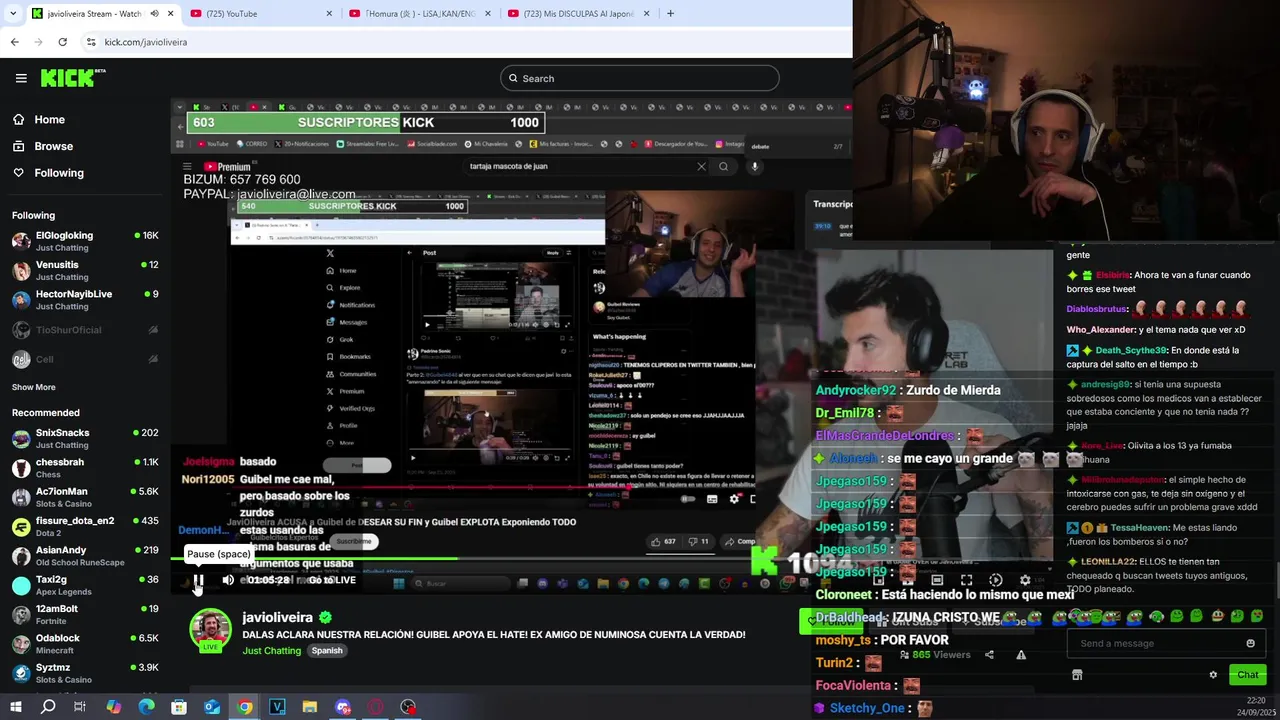Close the Homura LiSA tab
The width and height of the screenshot is (1280, 720).
click(x=488, y=14)
